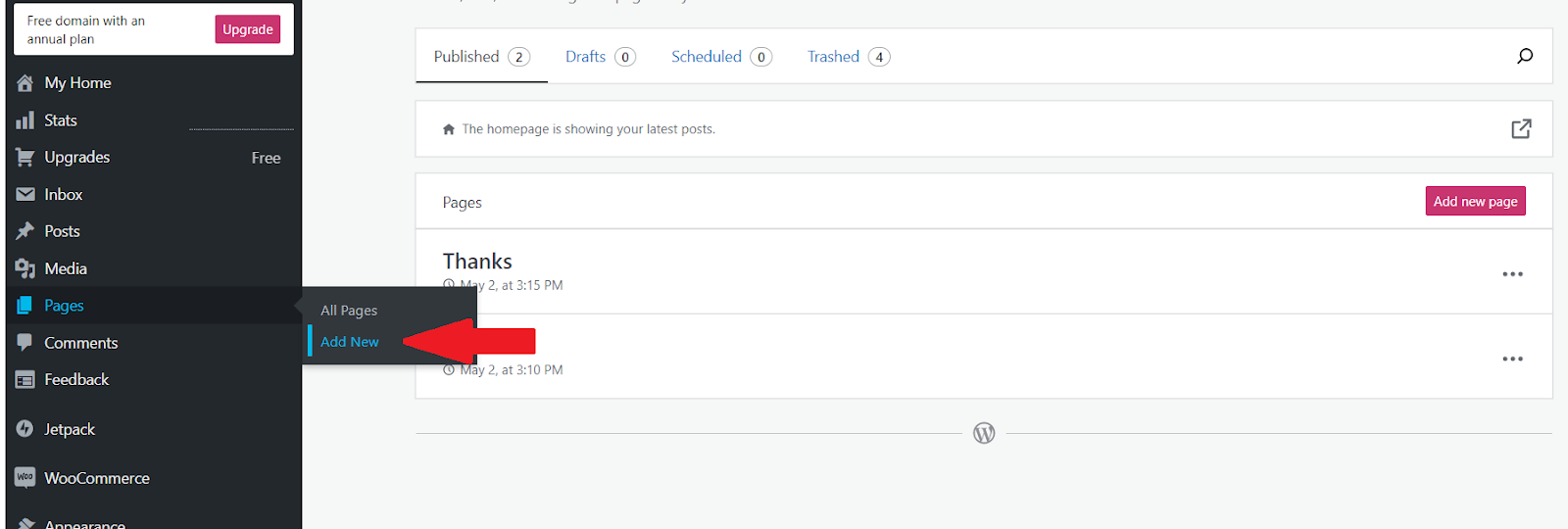Click the 'May 2, at 3:10 PM' timestamp
This screenshot has width=1568, height=529.
512,370
